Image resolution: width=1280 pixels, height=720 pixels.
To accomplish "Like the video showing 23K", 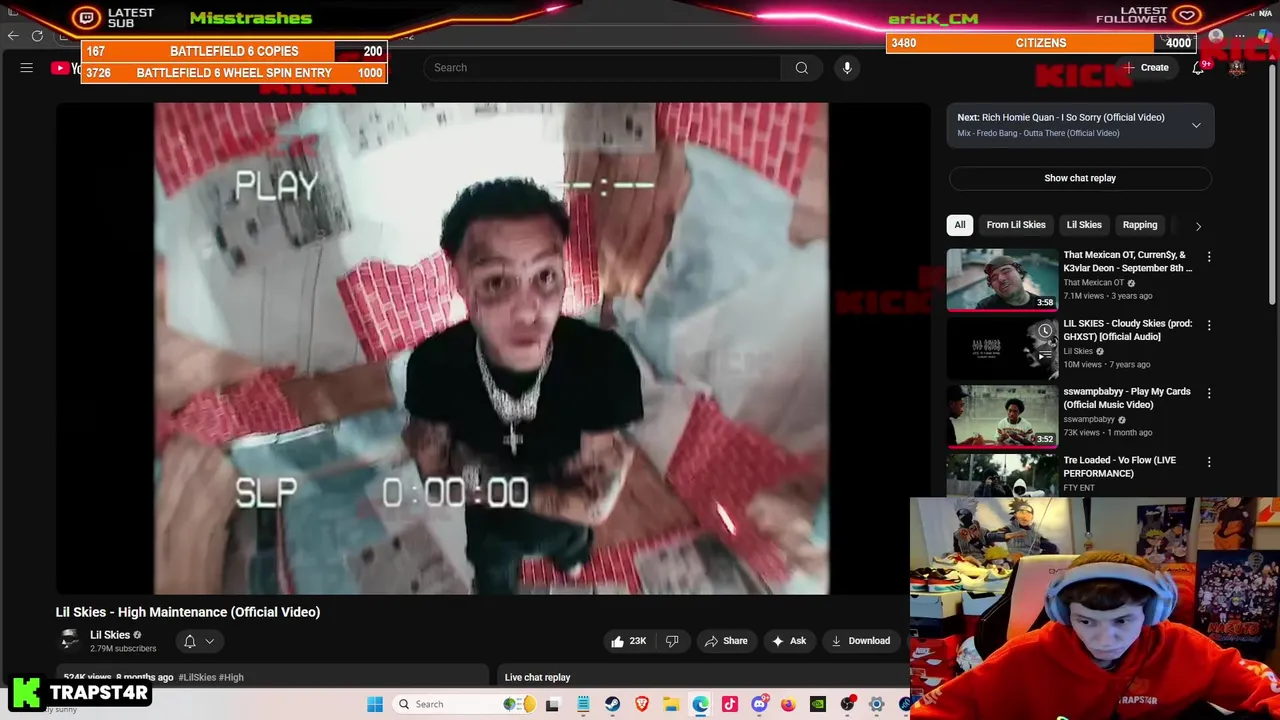I will [628, 641].
